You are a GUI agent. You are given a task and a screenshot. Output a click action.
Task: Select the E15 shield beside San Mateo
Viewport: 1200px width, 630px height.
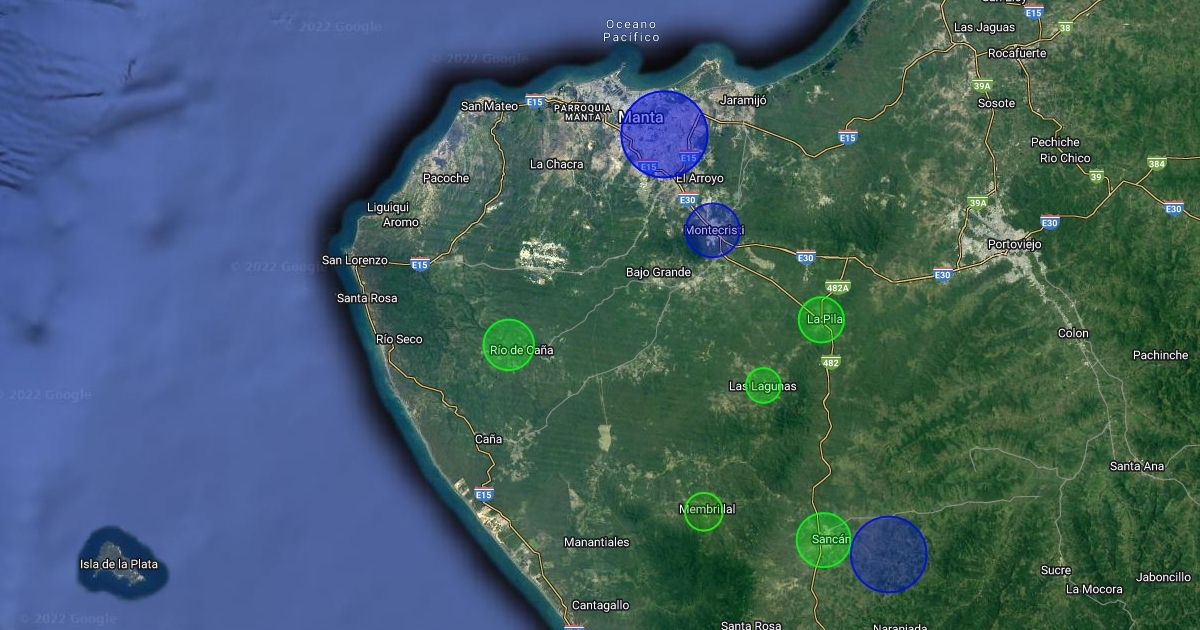[535, 102]
